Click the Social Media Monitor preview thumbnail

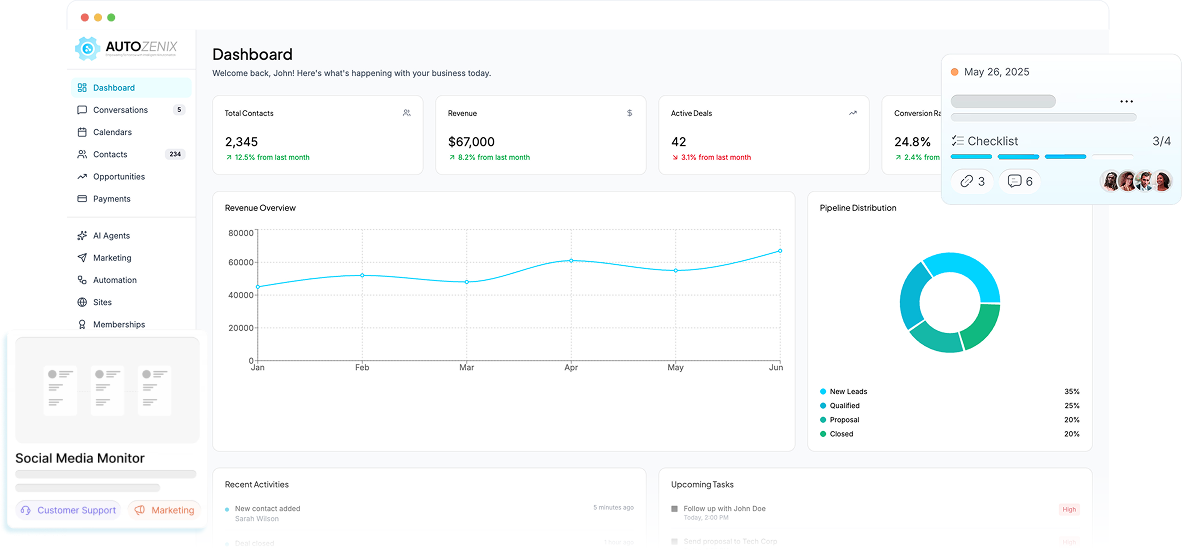[107, 389]
